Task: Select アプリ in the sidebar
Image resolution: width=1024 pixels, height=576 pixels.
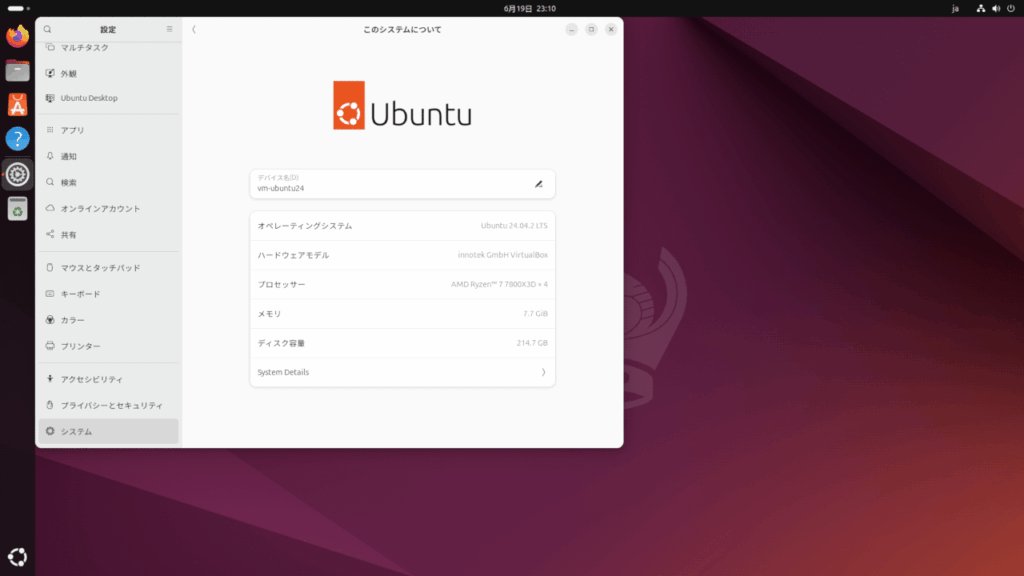Action: tap(108, 130)
